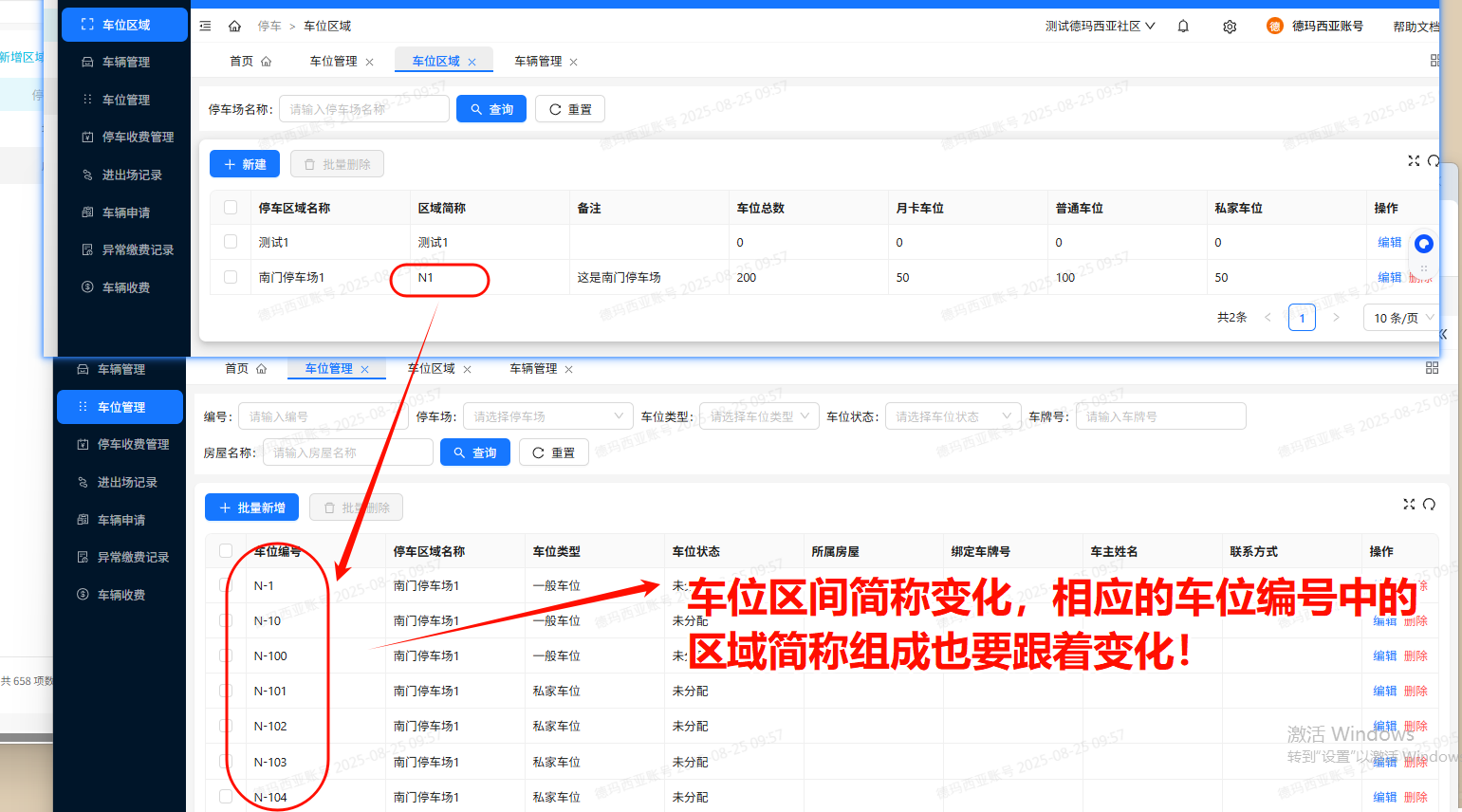This screenshot has height=812, width=1462.
Task: Check the box for 南门停车场1 row
Action: [x=231, y=277]
